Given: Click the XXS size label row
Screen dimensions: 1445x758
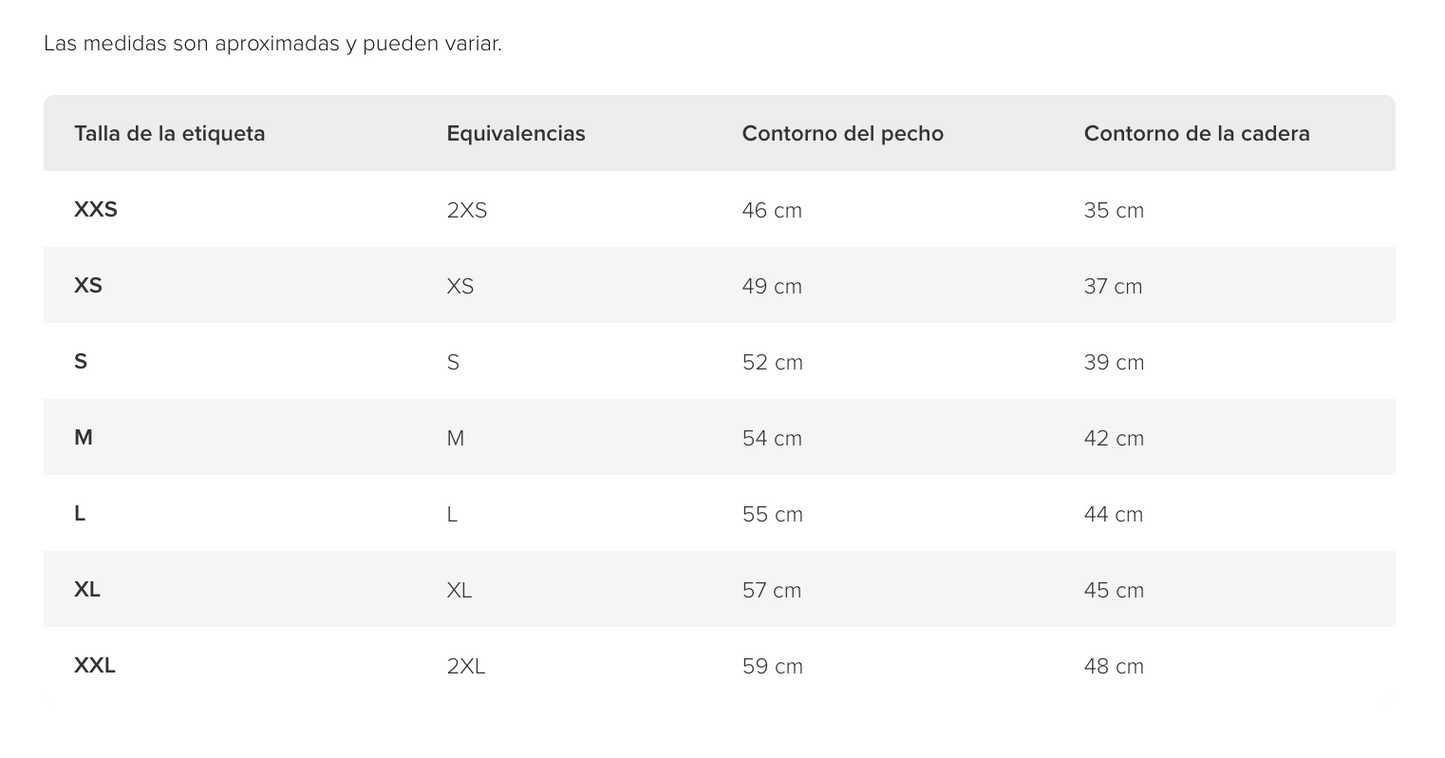Looking at the screenshot, I should (x=96, y=209).
